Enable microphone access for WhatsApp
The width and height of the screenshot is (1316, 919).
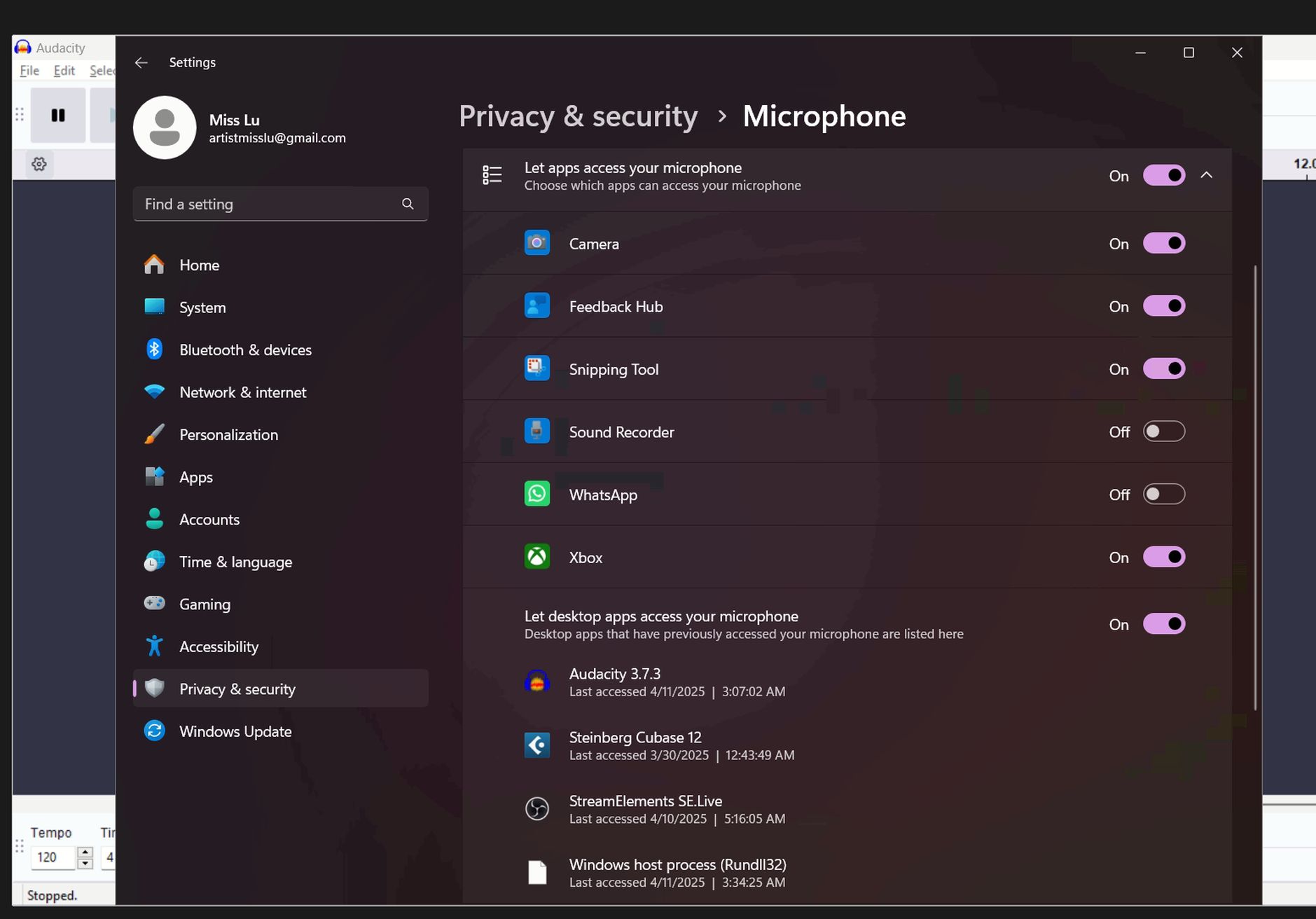[1164, 494]
